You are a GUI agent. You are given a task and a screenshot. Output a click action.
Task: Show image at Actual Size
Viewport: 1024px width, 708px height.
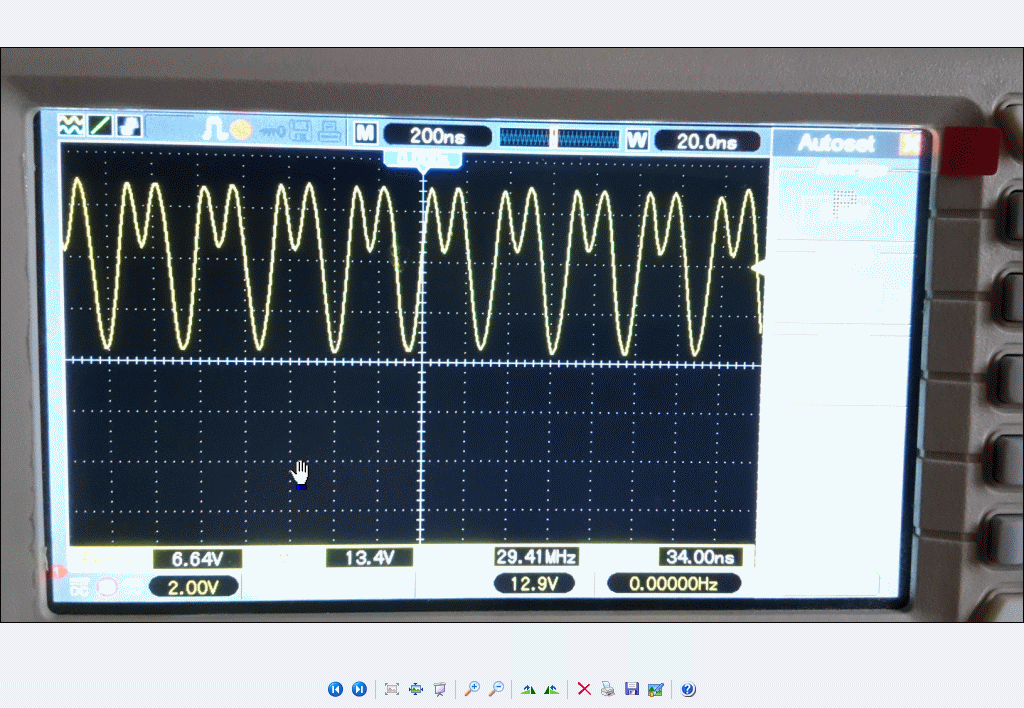point(416,689)
